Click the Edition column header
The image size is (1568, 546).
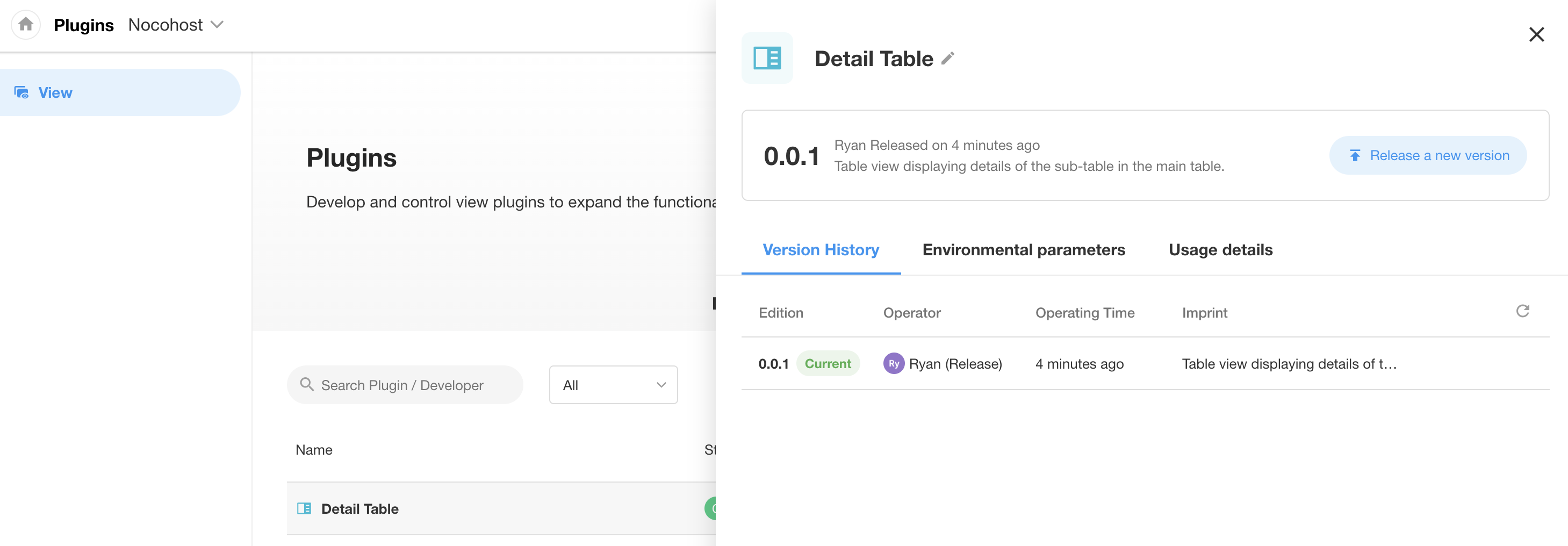tap(780, 312)
